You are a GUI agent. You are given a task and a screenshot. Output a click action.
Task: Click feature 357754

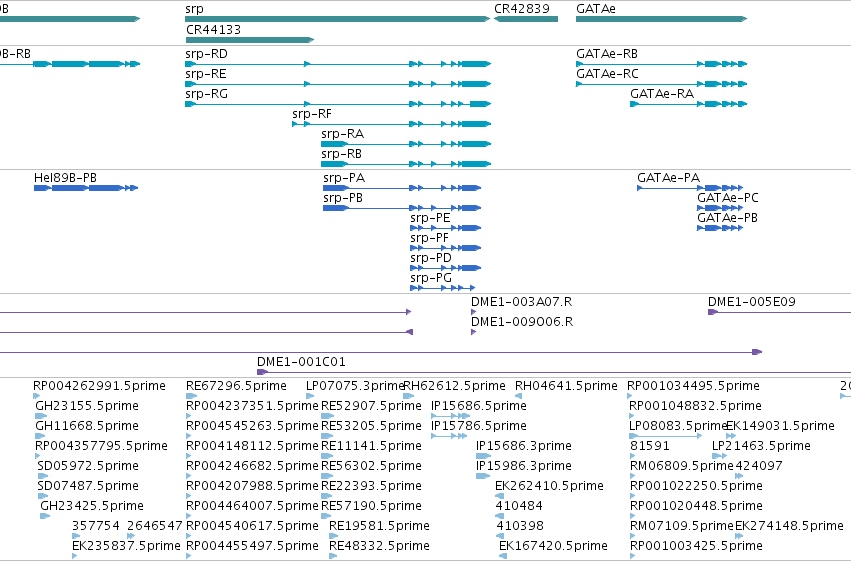pos(77,537)
